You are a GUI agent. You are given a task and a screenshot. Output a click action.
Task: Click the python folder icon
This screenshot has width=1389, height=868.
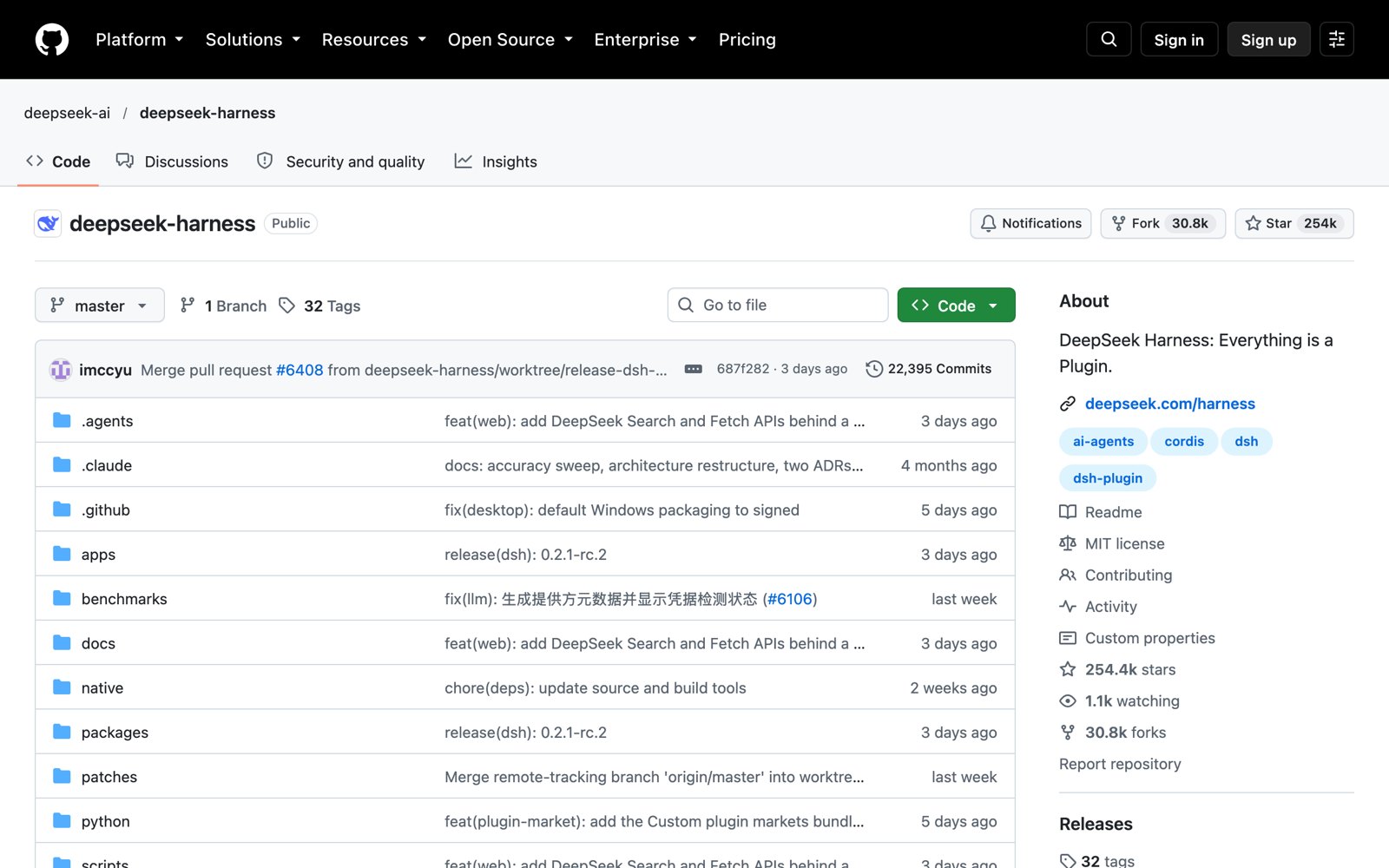[x=62, y=821]
